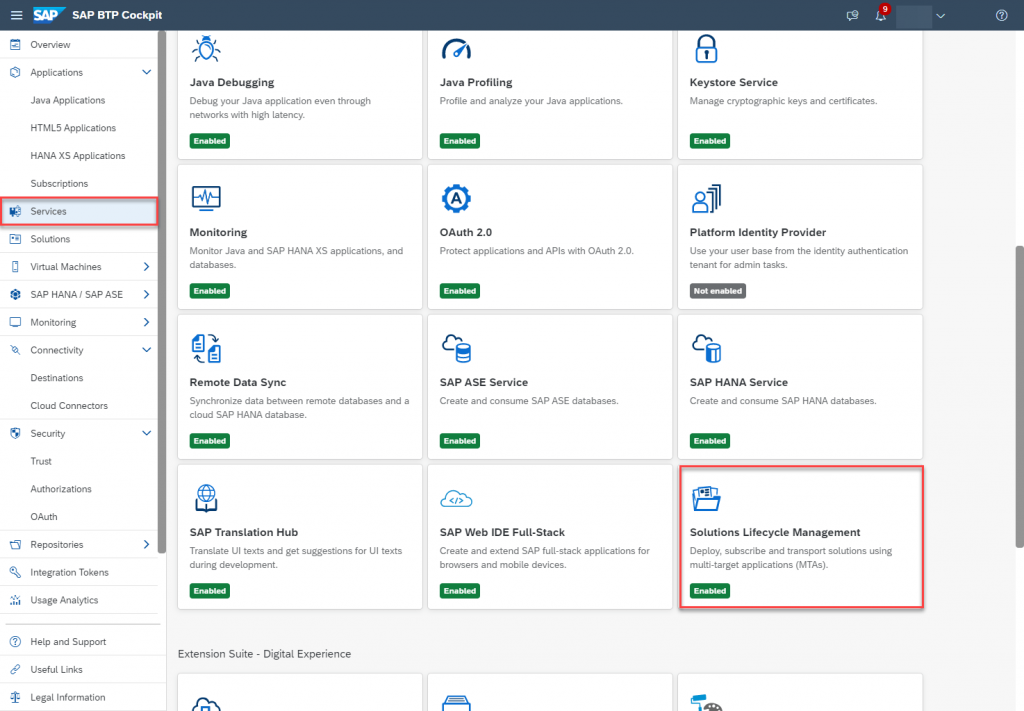Click the Extension Suite - Digital Experience heading
Viewport: 1024px width, 711px height.
tap(264, 654)
